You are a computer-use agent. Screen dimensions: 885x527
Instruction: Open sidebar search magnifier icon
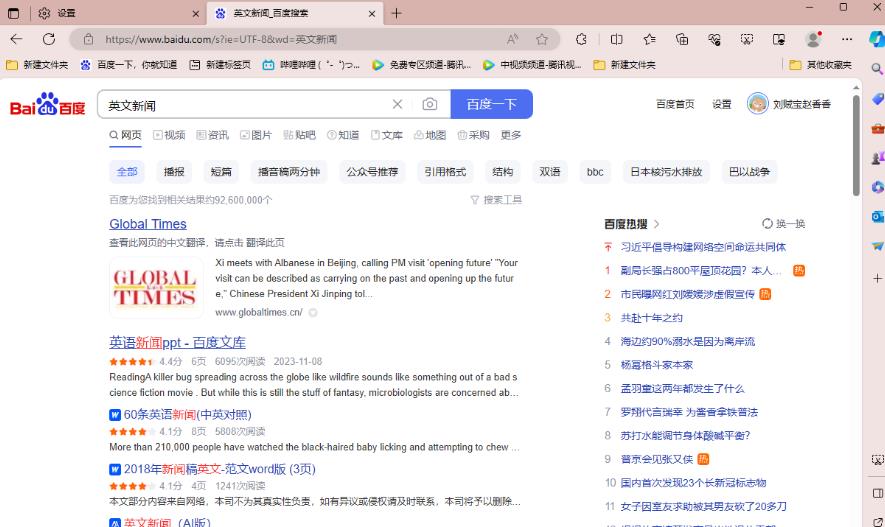tap(877, 69)
